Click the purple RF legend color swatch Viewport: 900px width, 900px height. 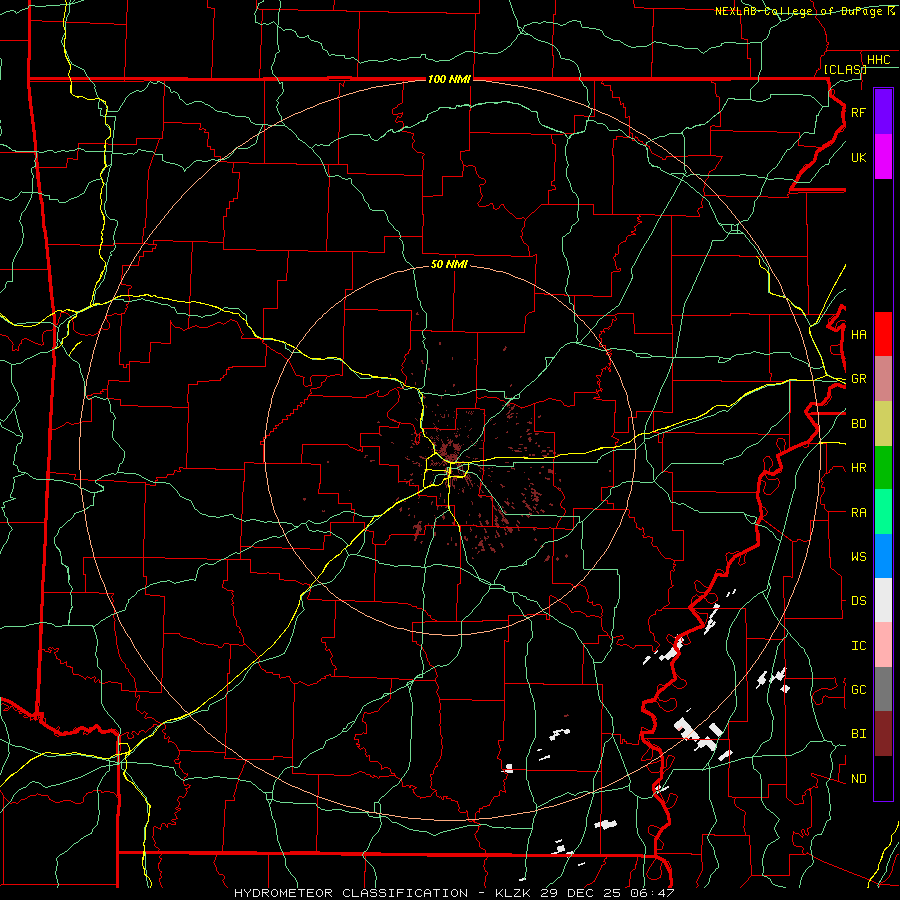(883, 112)
